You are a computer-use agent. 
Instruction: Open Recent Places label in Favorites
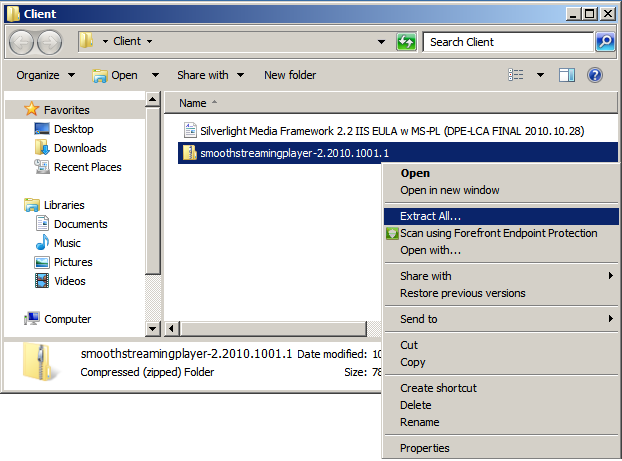88,167
